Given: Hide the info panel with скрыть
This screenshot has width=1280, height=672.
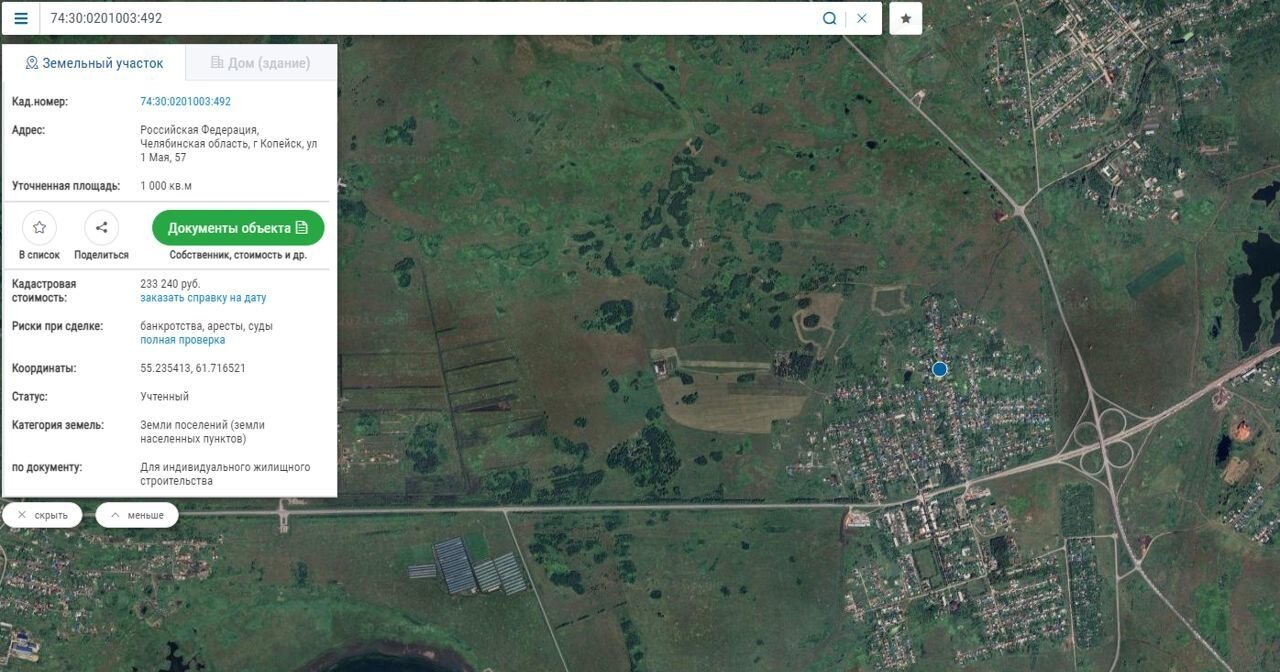Looking at the screenshot, I should pyautogui.click(x=42, y=515).
